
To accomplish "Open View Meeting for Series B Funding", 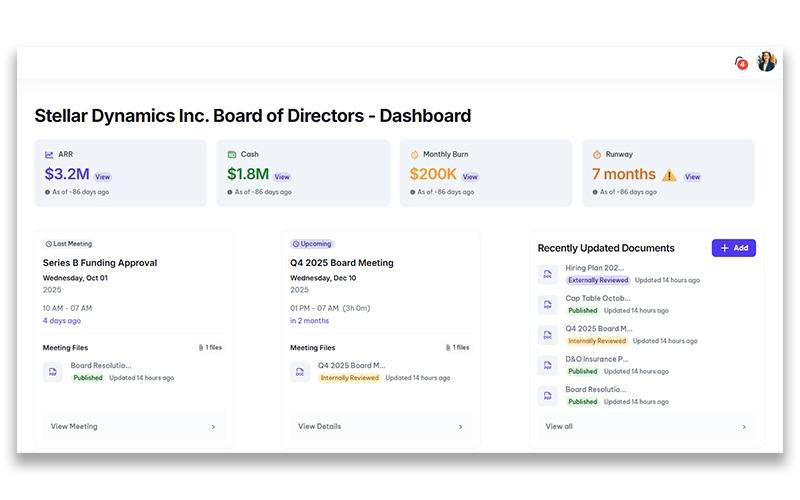I will (134, 427).
